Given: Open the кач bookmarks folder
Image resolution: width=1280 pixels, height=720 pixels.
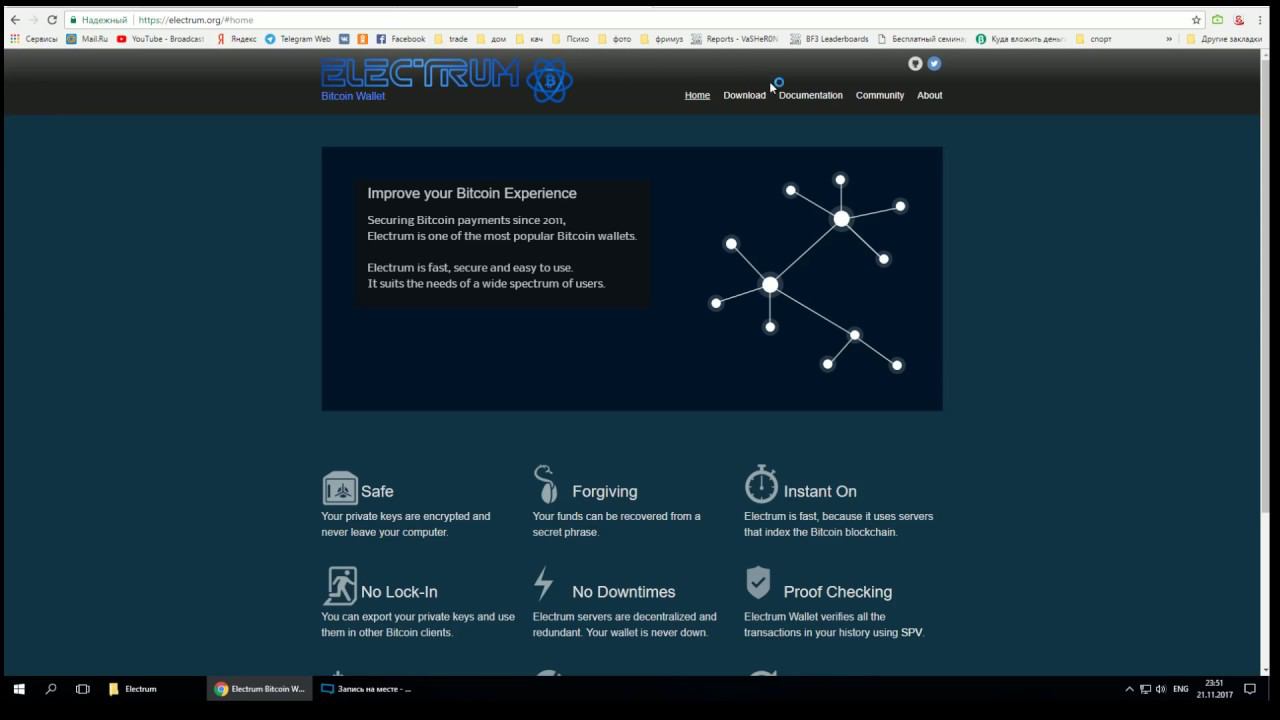Looking at the screenshot, I should click(x=530, y=39).
